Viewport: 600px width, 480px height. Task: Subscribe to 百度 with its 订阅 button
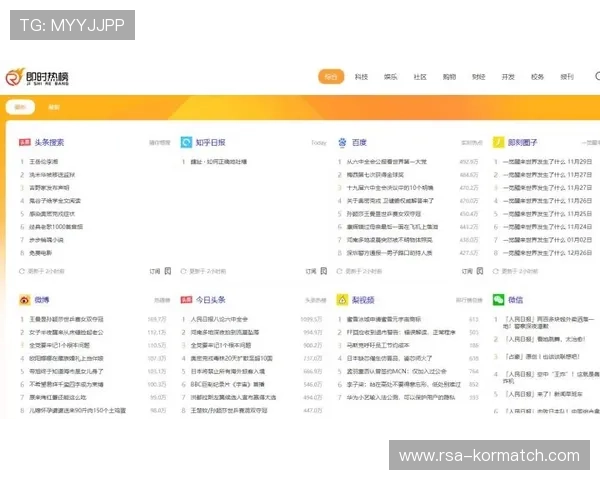(472, 271)
